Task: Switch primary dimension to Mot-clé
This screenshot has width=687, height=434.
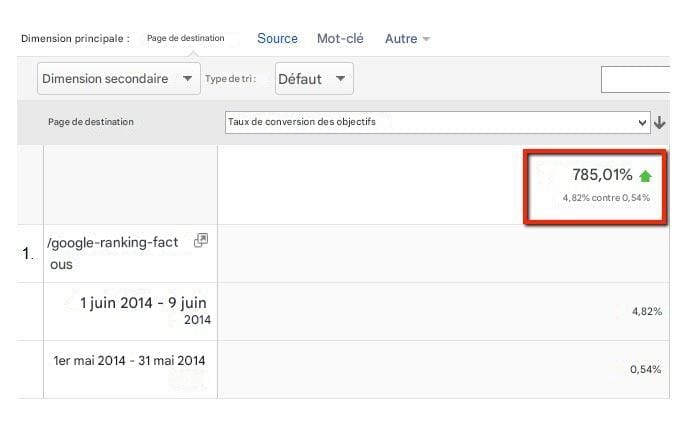Action: coord(340,39)
